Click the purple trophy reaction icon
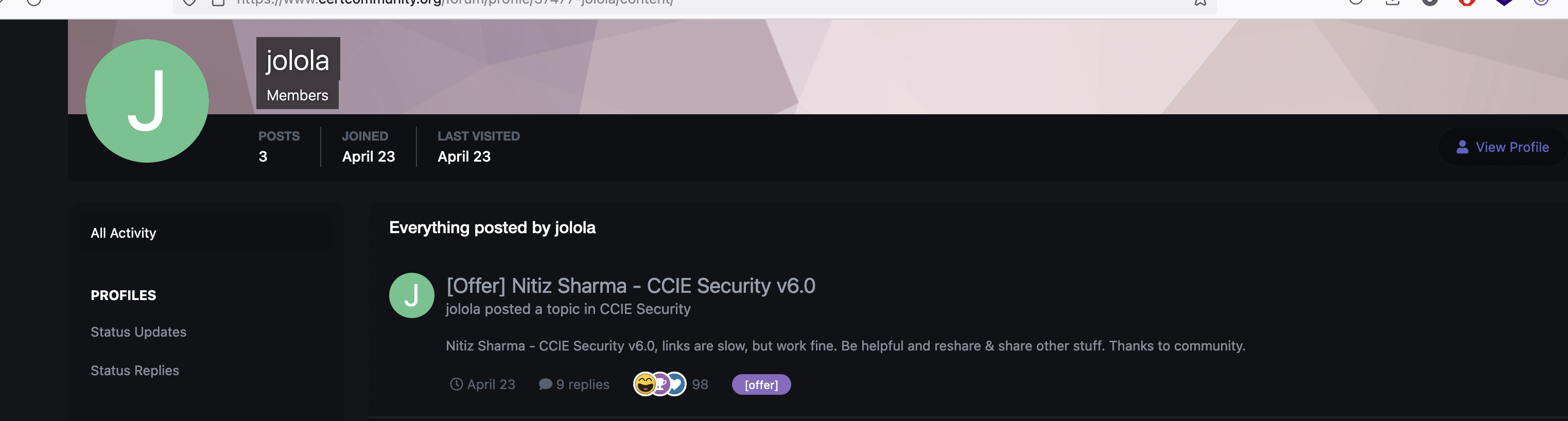The height and width of the screenshot is (421, 1568). 660,384
